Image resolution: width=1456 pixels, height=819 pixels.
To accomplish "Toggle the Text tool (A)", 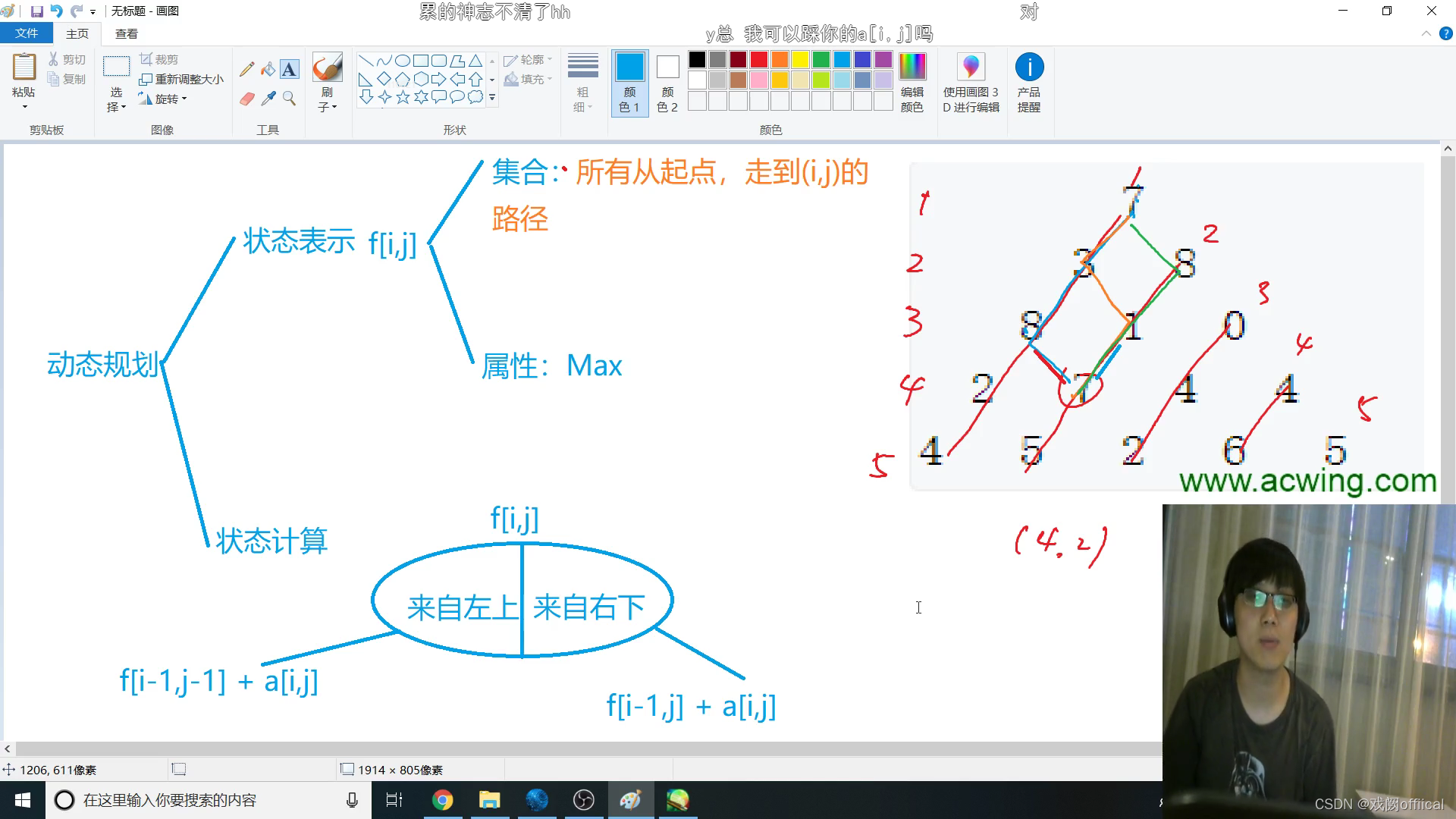I will [x=289, y=70].
